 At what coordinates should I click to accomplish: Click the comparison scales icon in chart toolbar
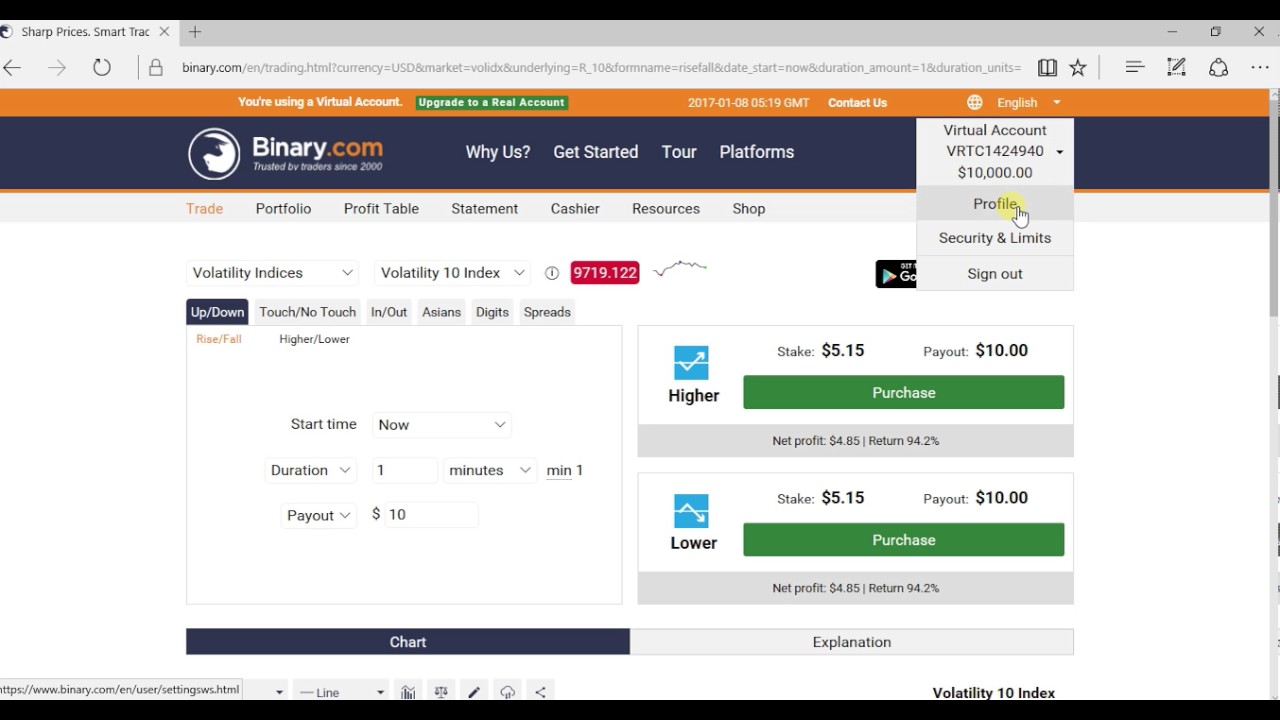tap(441, 692)
